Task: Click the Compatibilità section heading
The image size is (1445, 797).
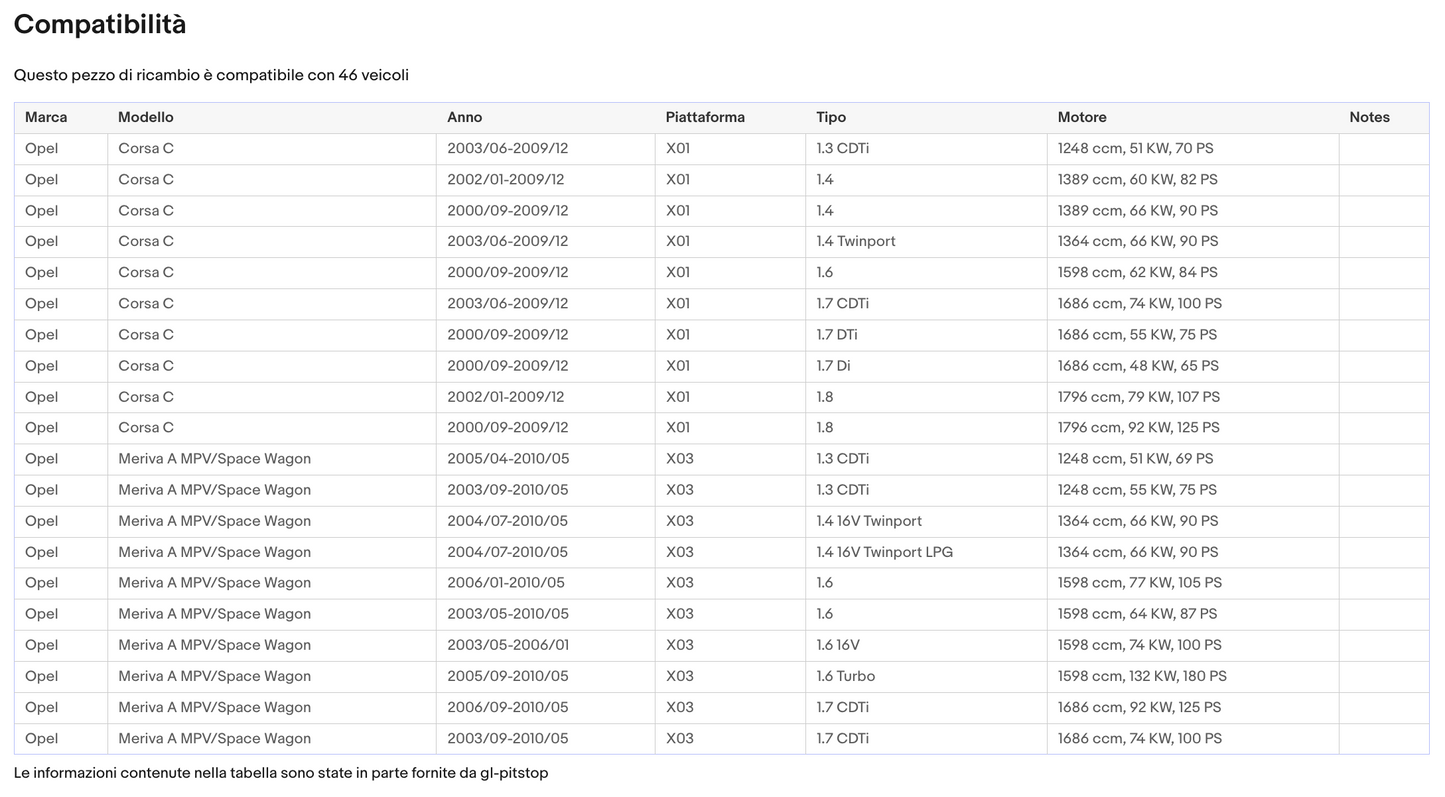Action: coord(100,25)
